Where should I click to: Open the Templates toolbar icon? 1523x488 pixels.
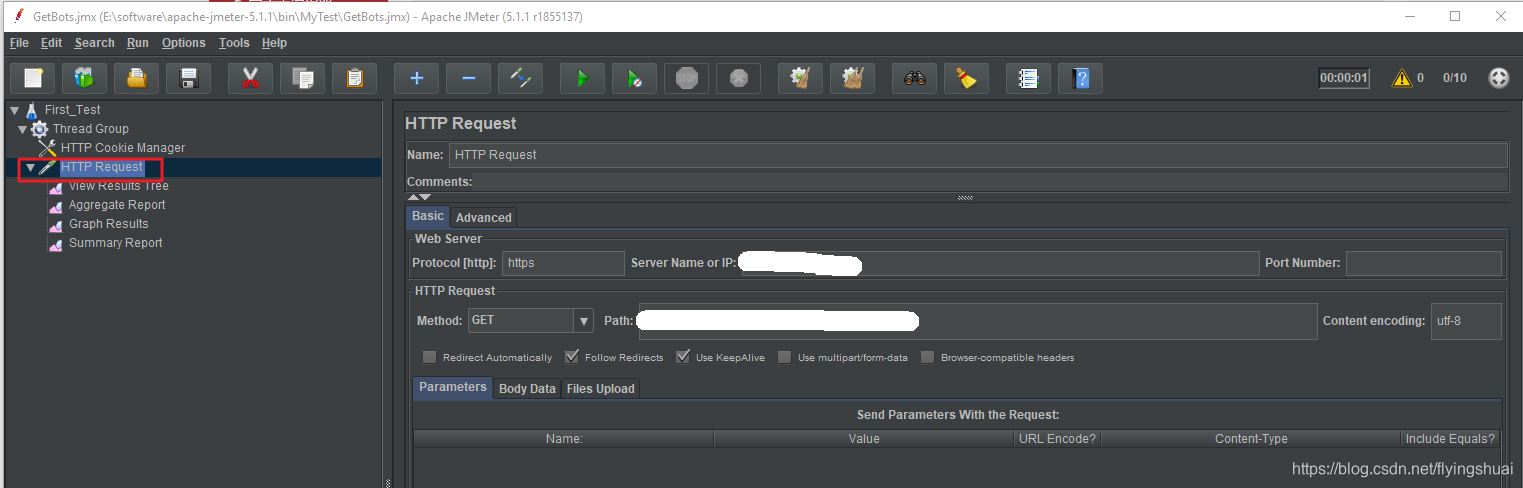coord(85,78)
